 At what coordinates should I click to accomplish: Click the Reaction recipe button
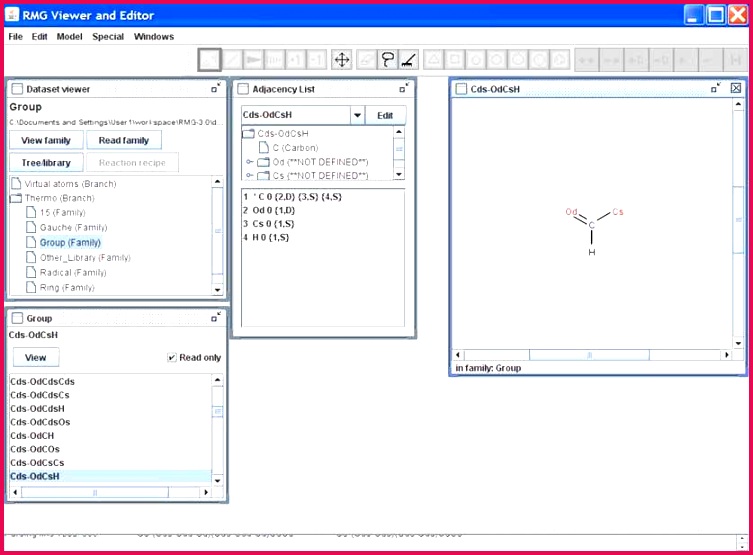coord(132,163)
